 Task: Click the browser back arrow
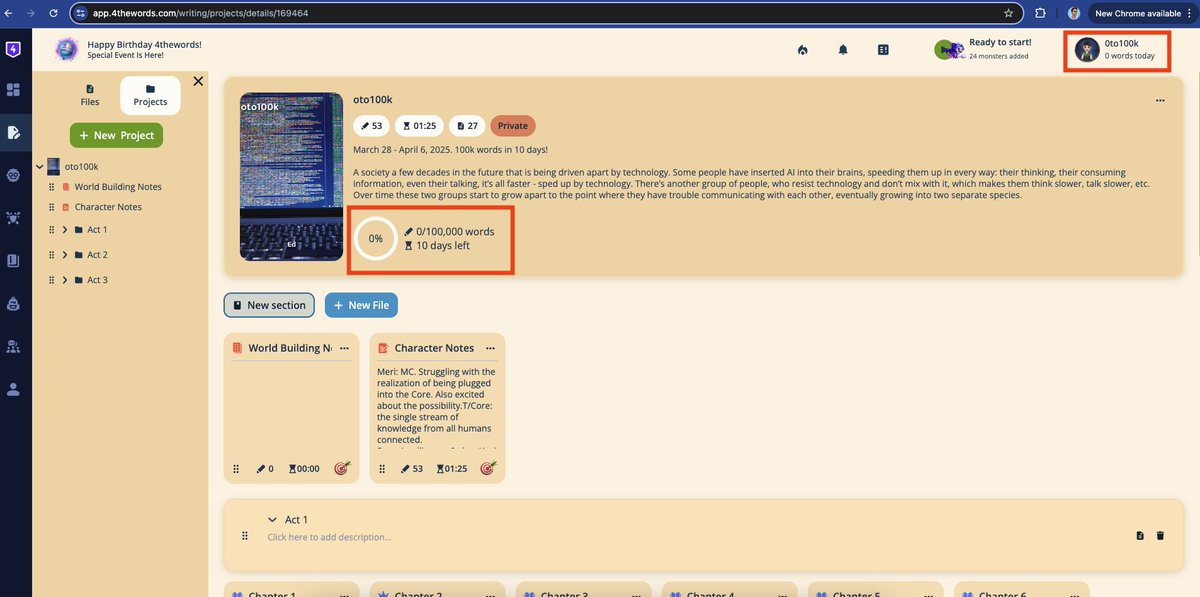click(x=9, y=13)
